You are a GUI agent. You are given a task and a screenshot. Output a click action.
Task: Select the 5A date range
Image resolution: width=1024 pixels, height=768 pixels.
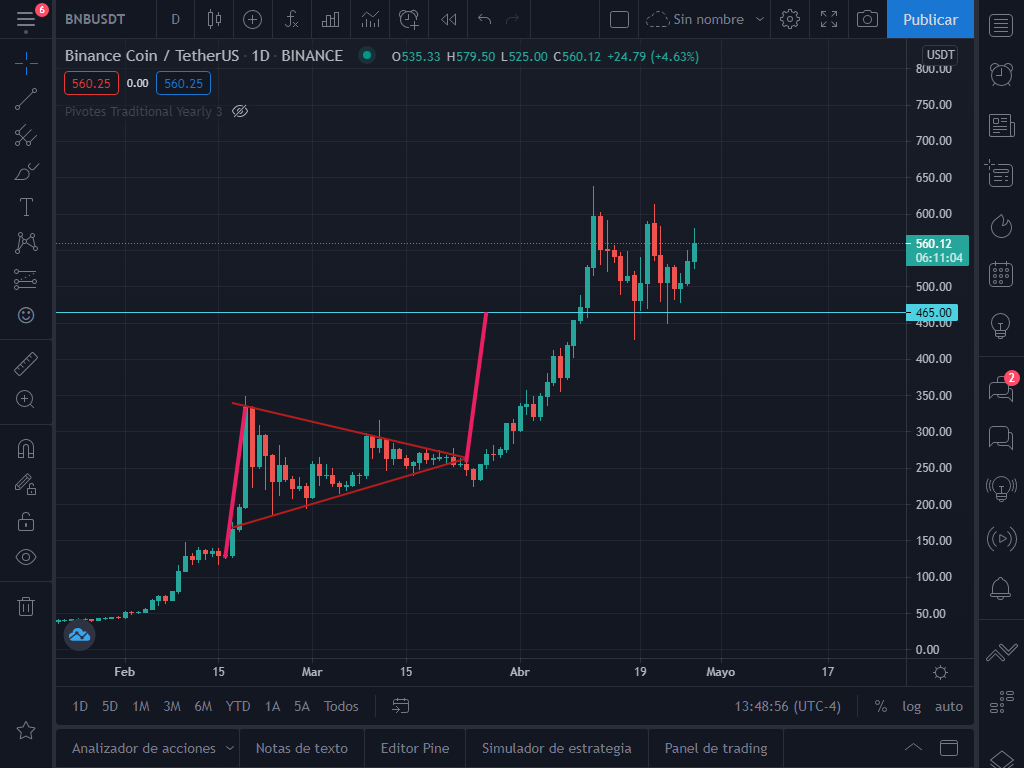tap(302, 707)
